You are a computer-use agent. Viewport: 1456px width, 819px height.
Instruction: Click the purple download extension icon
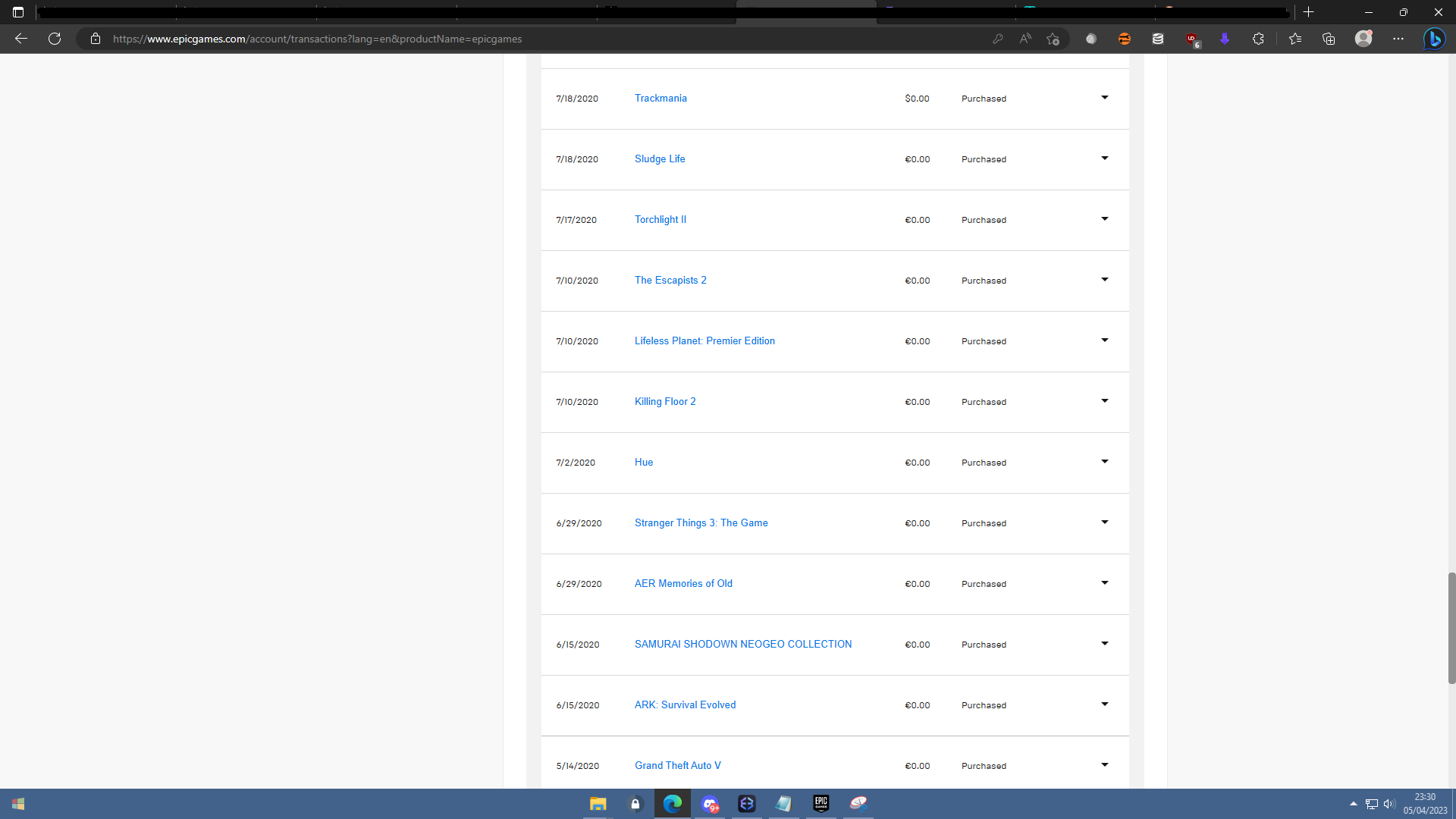coord(1225,39)
